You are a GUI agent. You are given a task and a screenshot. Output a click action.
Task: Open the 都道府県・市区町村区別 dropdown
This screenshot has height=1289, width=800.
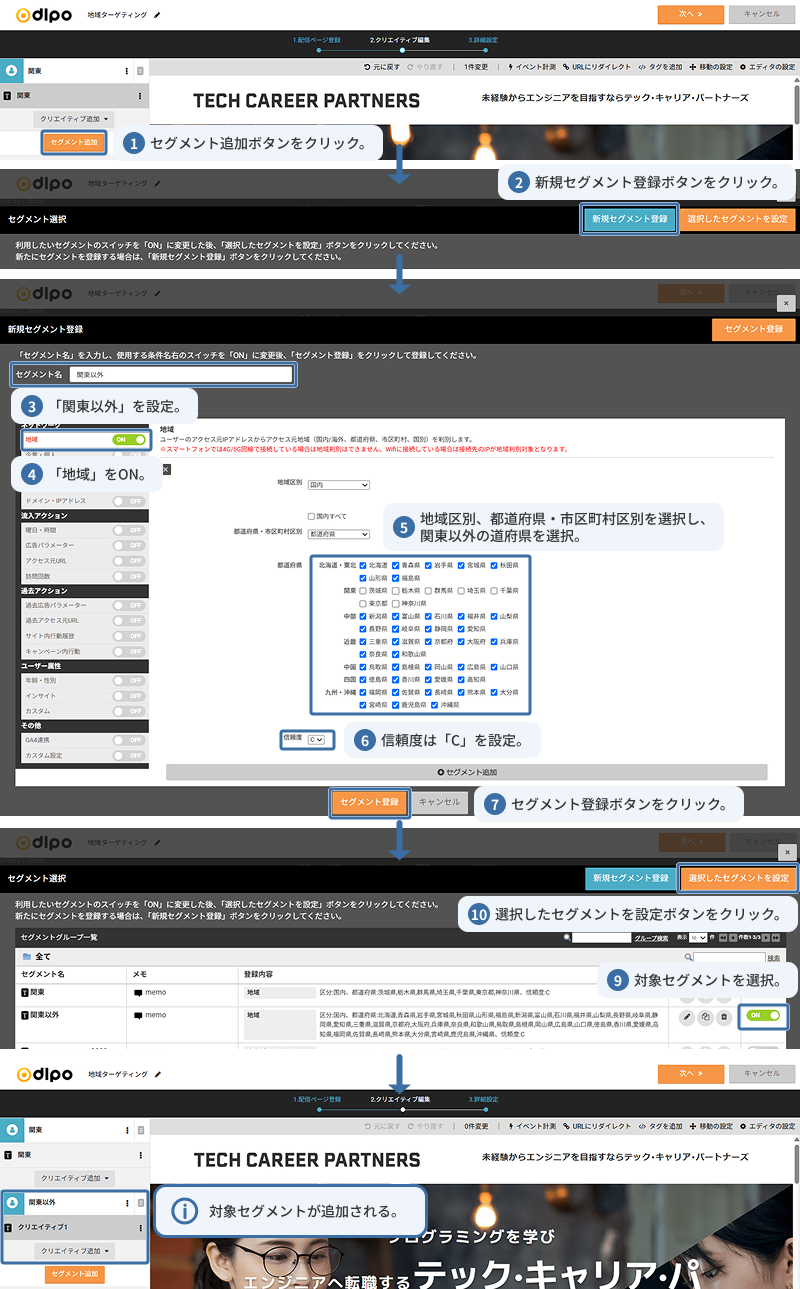338,535
